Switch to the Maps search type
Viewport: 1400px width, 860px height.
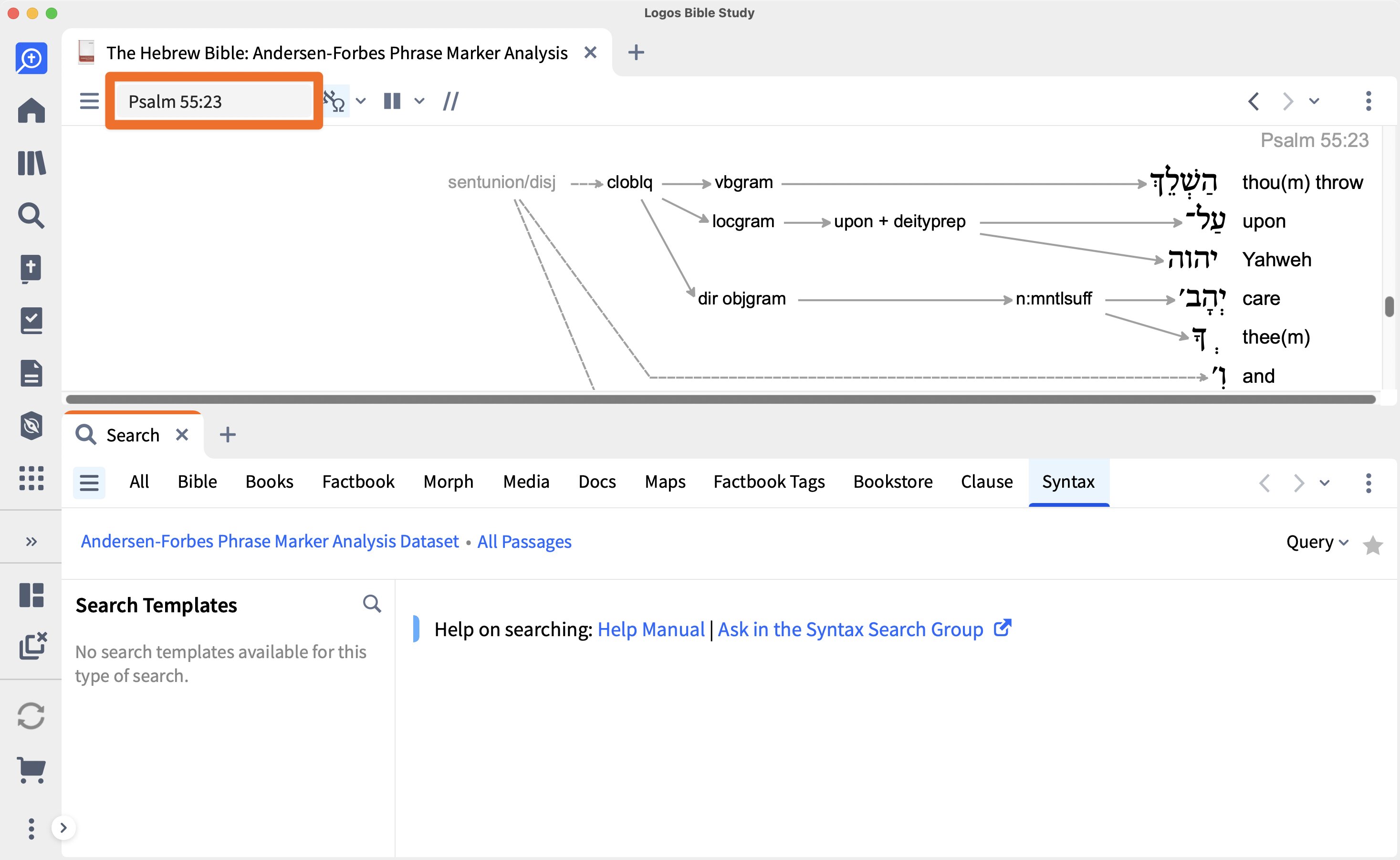click(665, 482)
